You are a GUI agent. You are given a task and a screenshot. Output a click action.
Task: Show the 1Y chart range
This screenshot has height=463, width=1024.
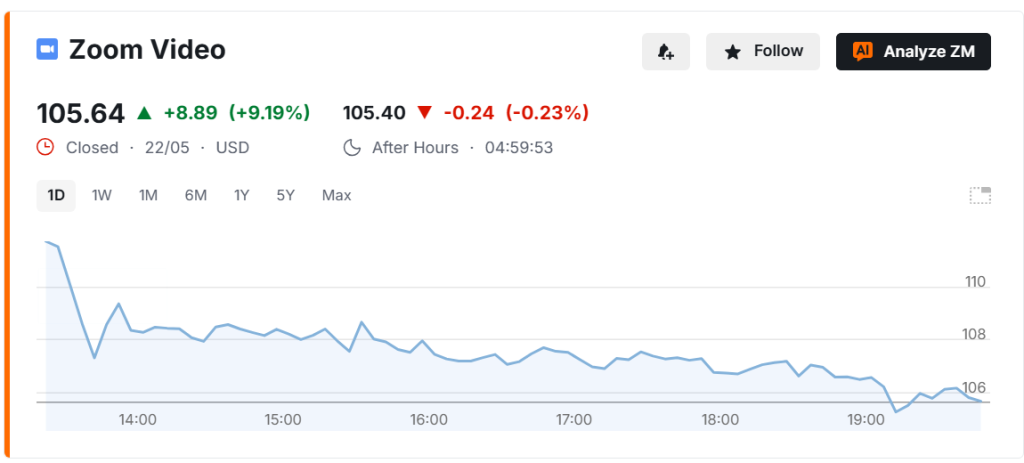pyautogui.click(x=242, y=195)
